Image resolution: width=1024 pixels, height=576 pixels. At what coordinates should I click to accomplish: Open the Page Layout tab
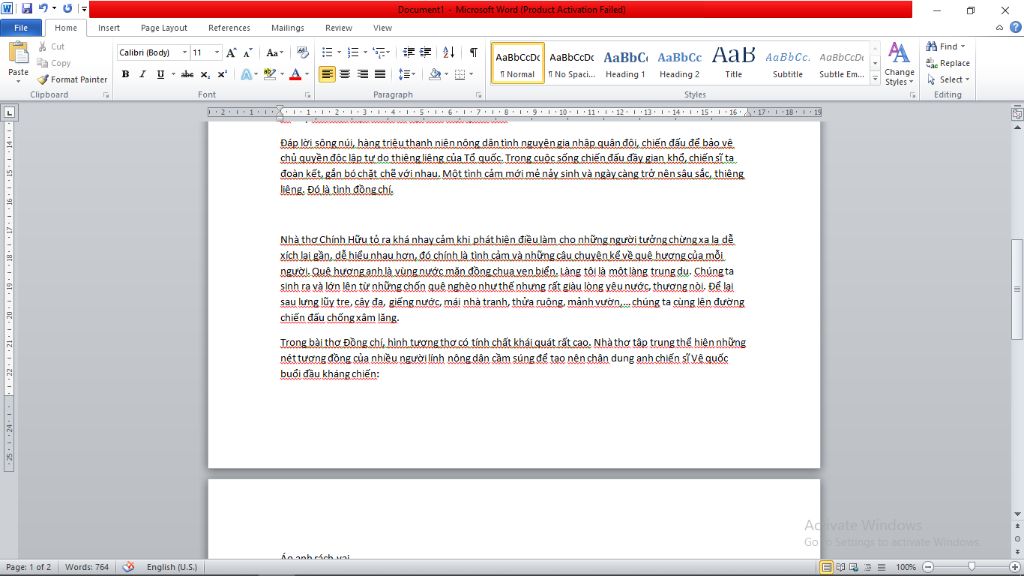click(x=163, y=28)
